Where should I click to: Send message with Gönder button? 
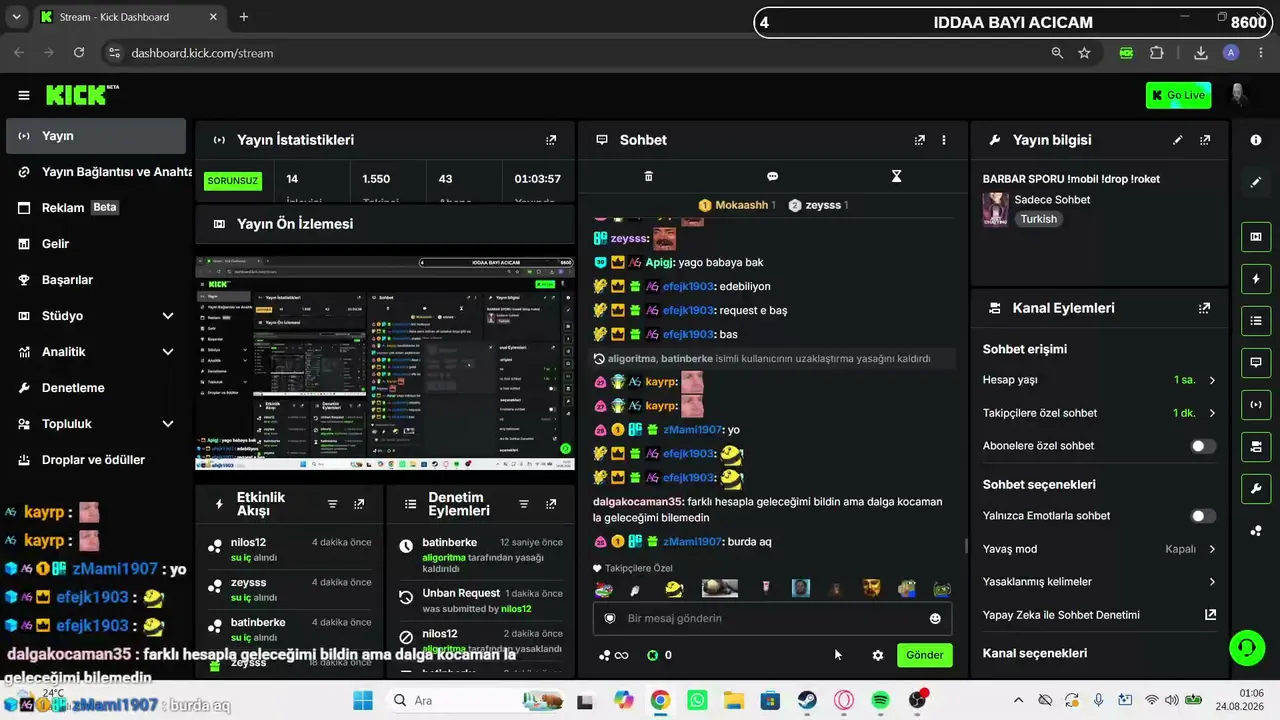(925, 655)
